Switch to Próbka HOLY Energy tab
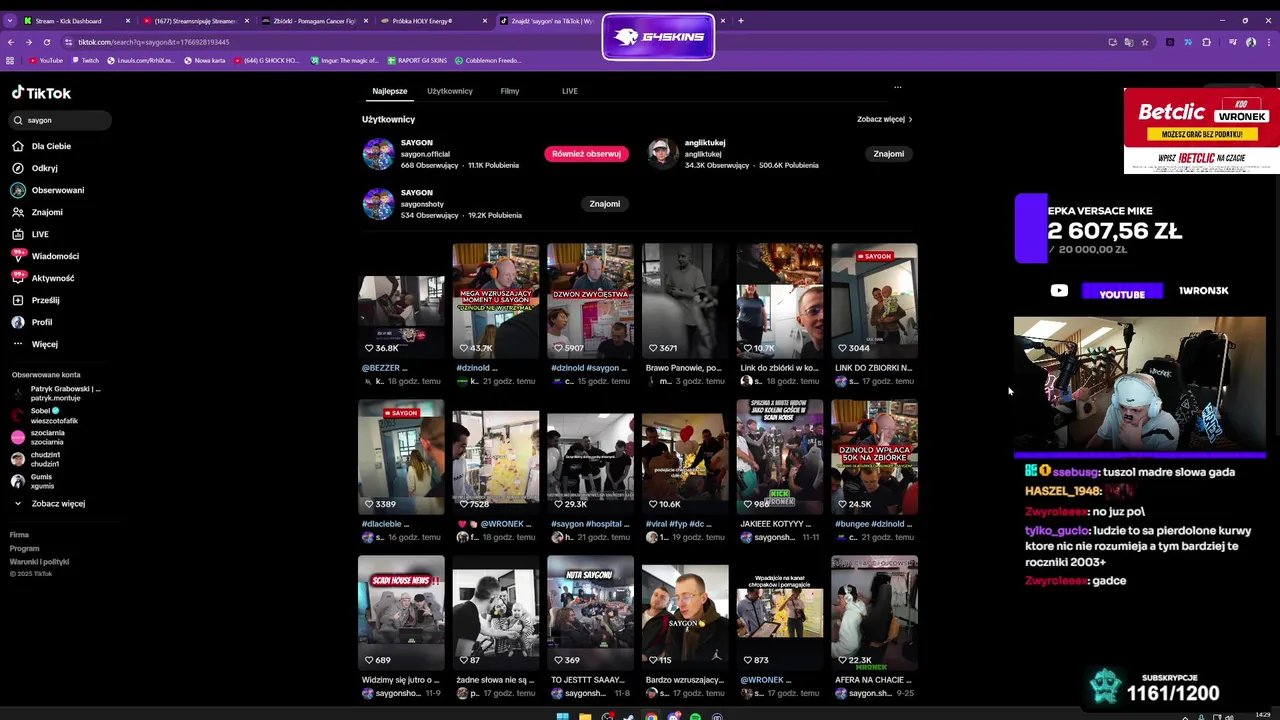 [433, 21]
